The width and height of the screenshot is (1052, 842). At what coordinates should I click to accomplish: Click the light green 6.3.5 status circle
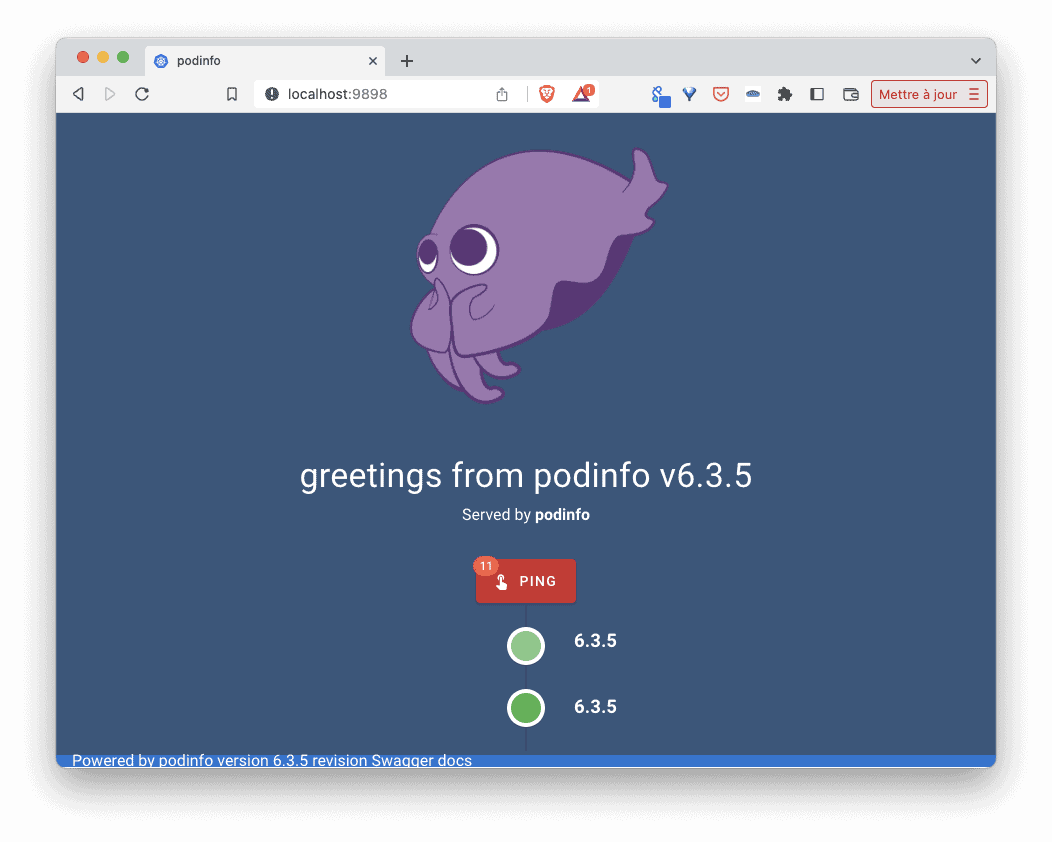(x=526, y=646)
